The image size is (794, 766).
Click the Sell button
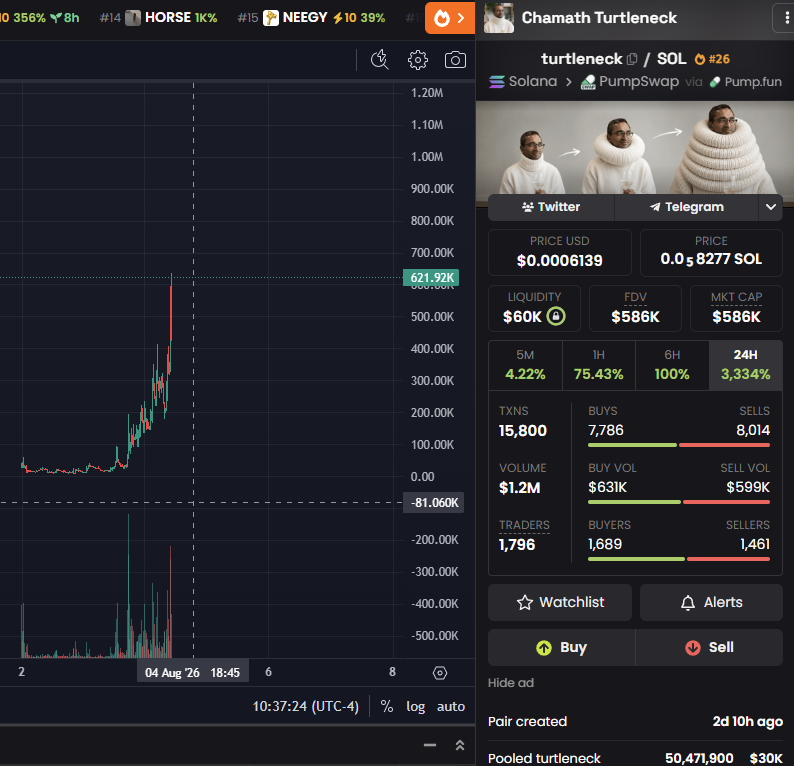(709, 648)
